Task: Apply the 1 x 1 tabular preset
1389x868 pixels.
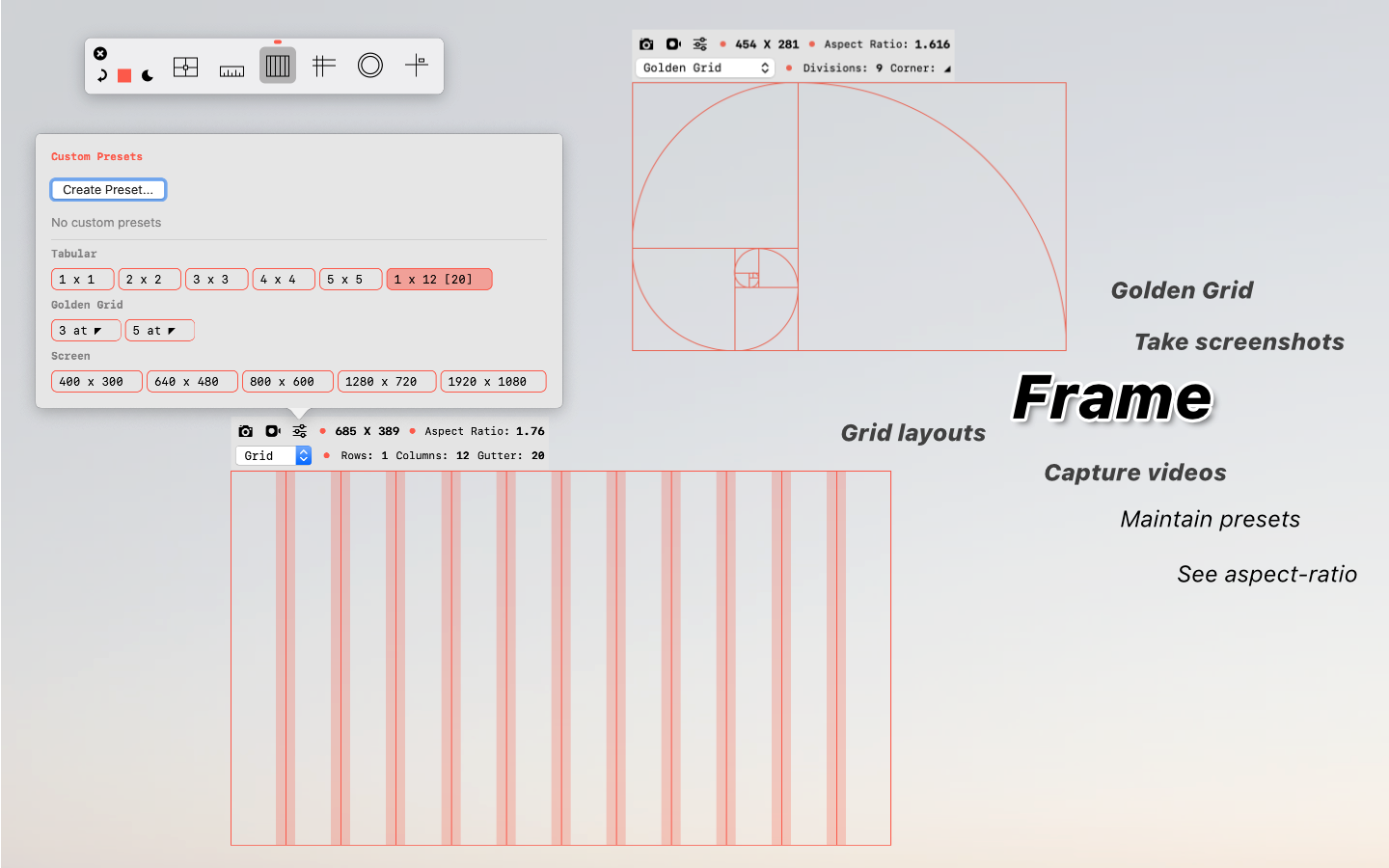Action: (x=82, y=280)
